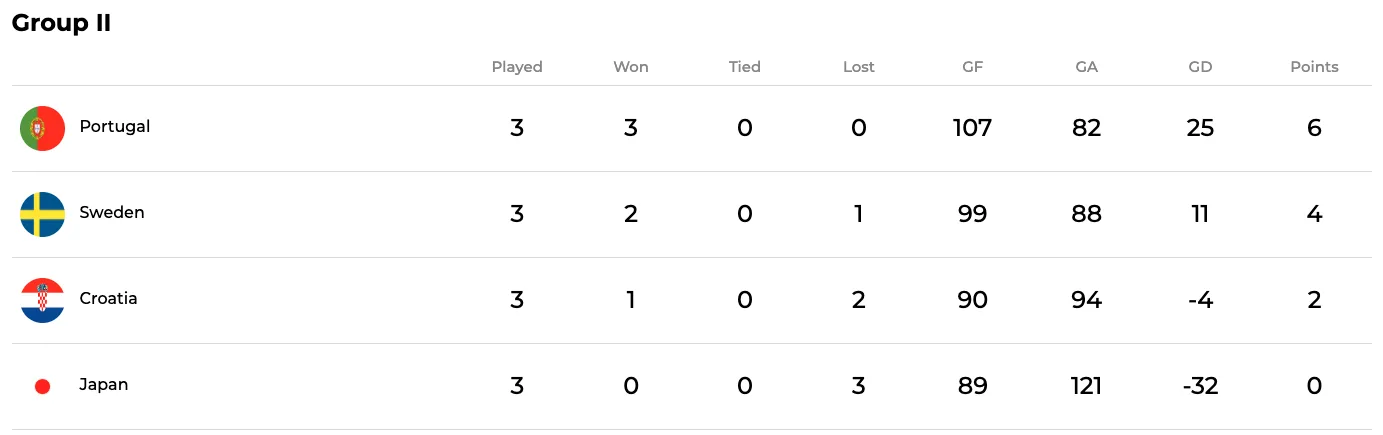
Task: Click Sweden's GF value of 99
Action: 973,214
